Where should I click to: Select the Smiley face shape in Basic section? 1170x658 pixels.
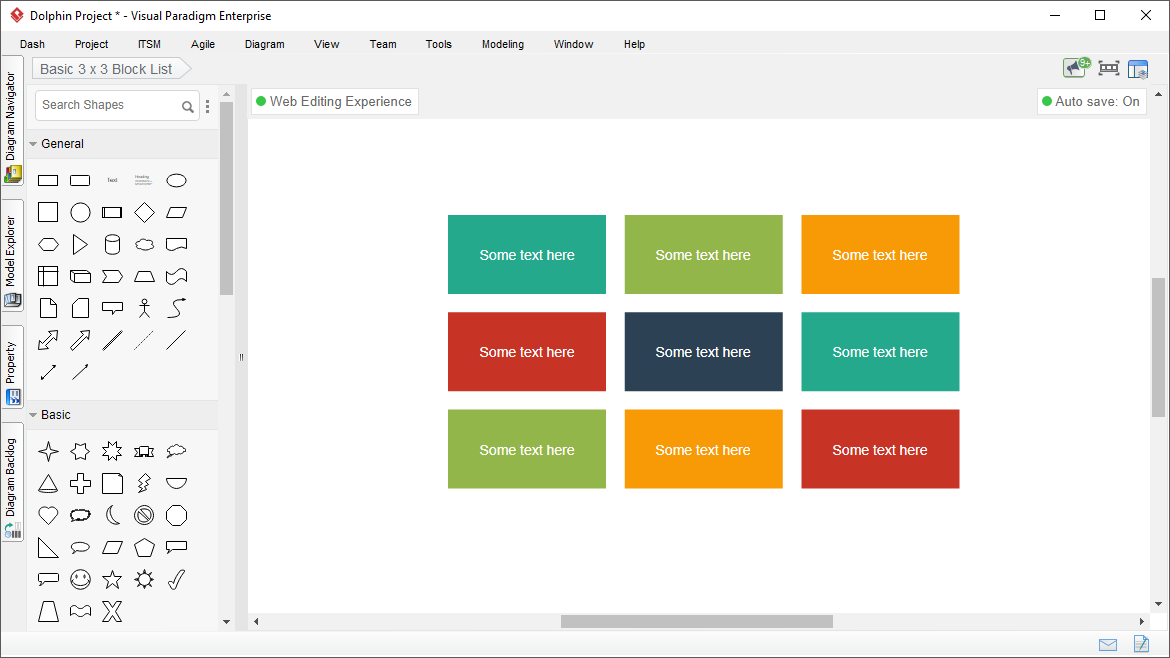click(x=80, y=579)
